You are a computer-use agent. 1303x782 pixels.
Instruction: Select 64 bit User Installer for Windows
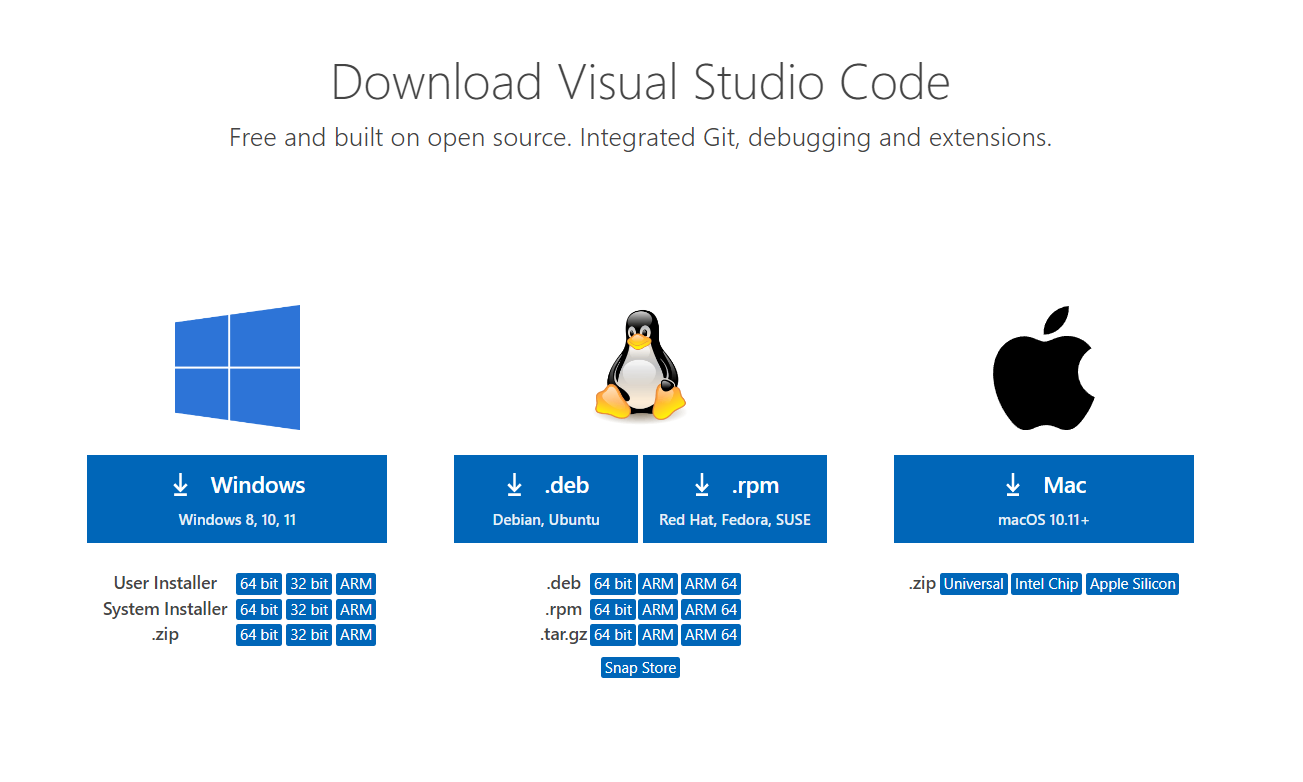pos(258,583)
